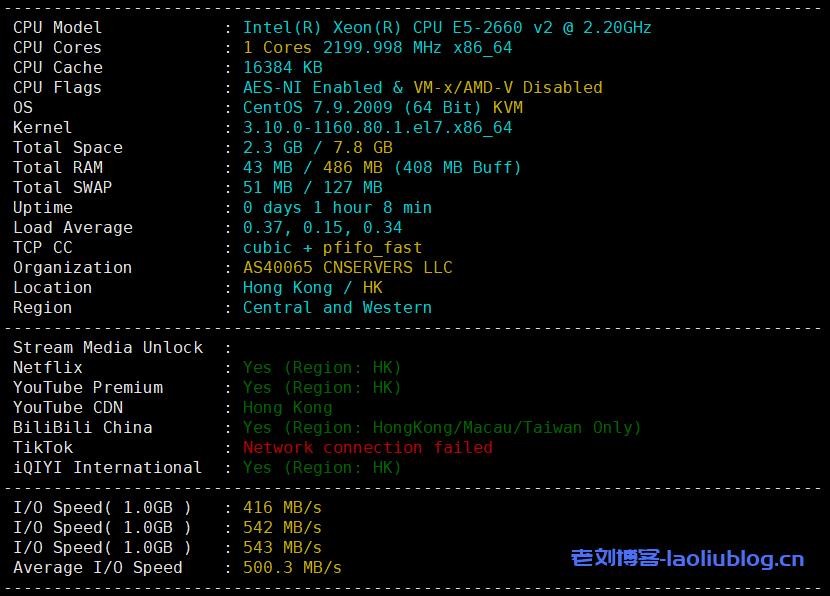This screenshot has height=596, width=830.
Task: Select the Hong Kong location text
Action: 310,287
